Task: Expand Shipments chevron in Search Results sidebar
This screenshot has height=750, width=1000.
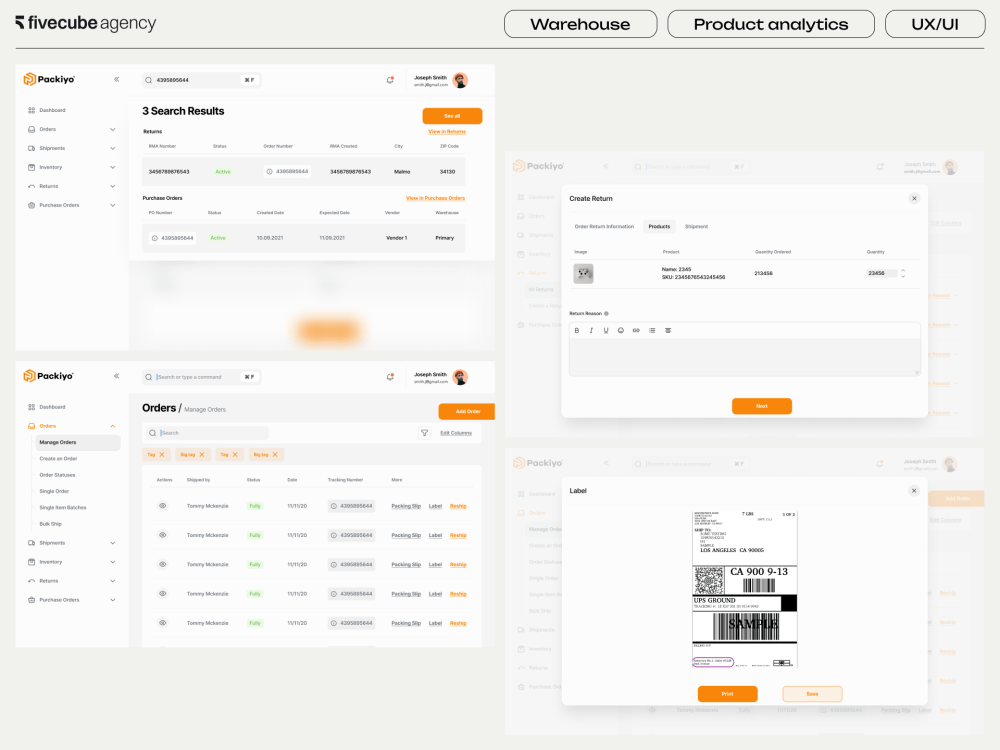Action: [113, 149]
